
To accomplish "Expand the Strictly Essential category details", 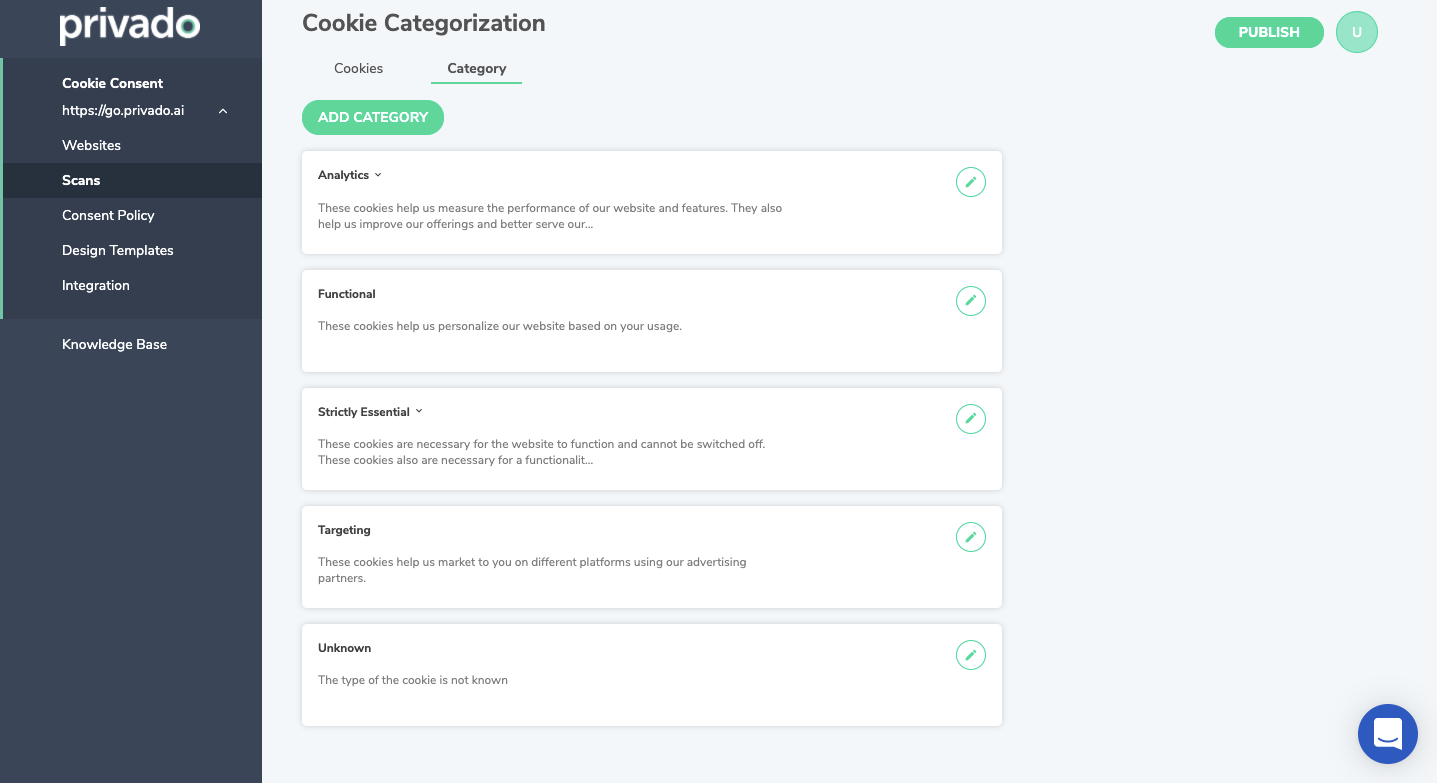I will tap(418, 411).
